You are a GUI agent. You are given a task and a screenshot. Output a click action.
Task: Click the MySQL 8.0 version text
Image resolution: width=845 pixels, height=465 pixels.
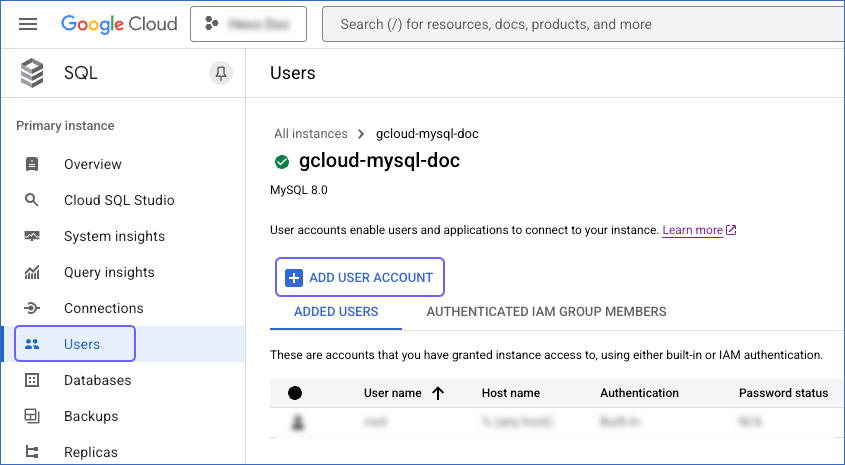click(299, 190)
